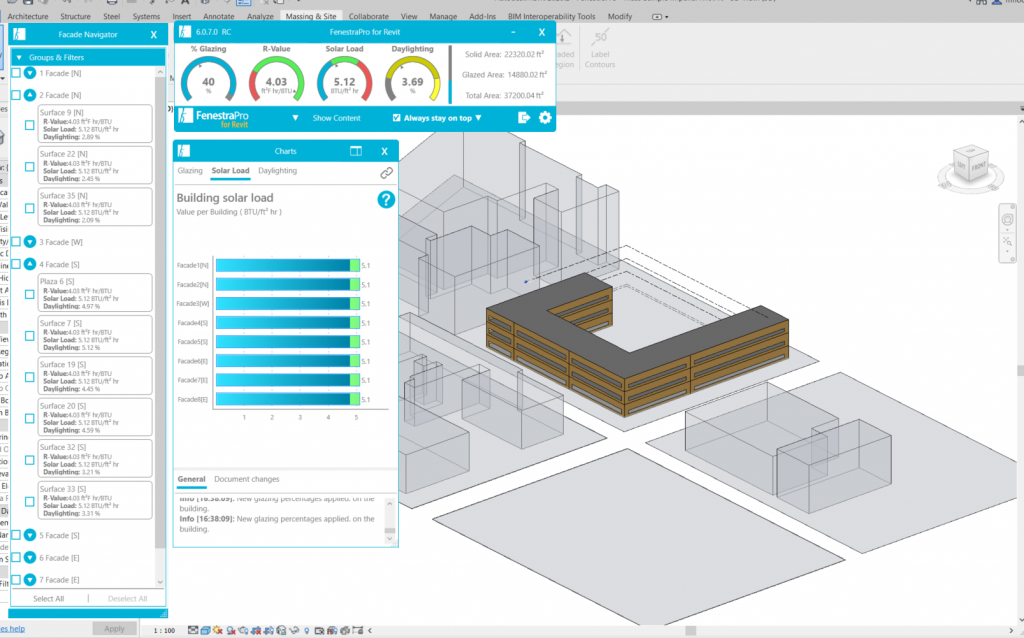Click Deselect All in Facade Navigator
The width and height of the screenshot is (1024, 638).
[127, 599]
